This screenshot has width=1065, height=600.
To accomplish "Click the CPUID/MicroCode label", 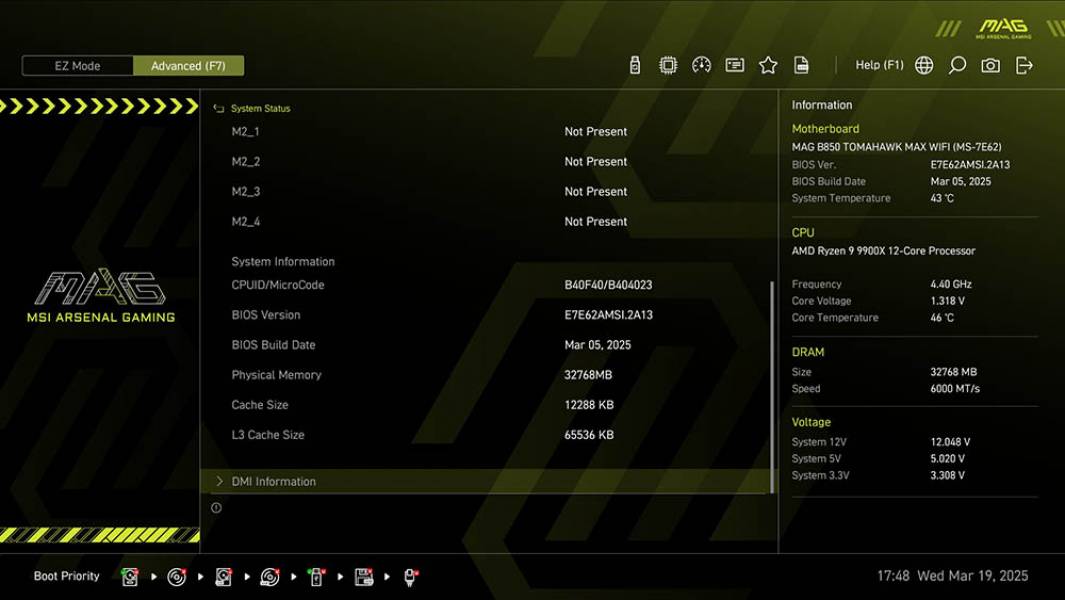I will 277,285.
